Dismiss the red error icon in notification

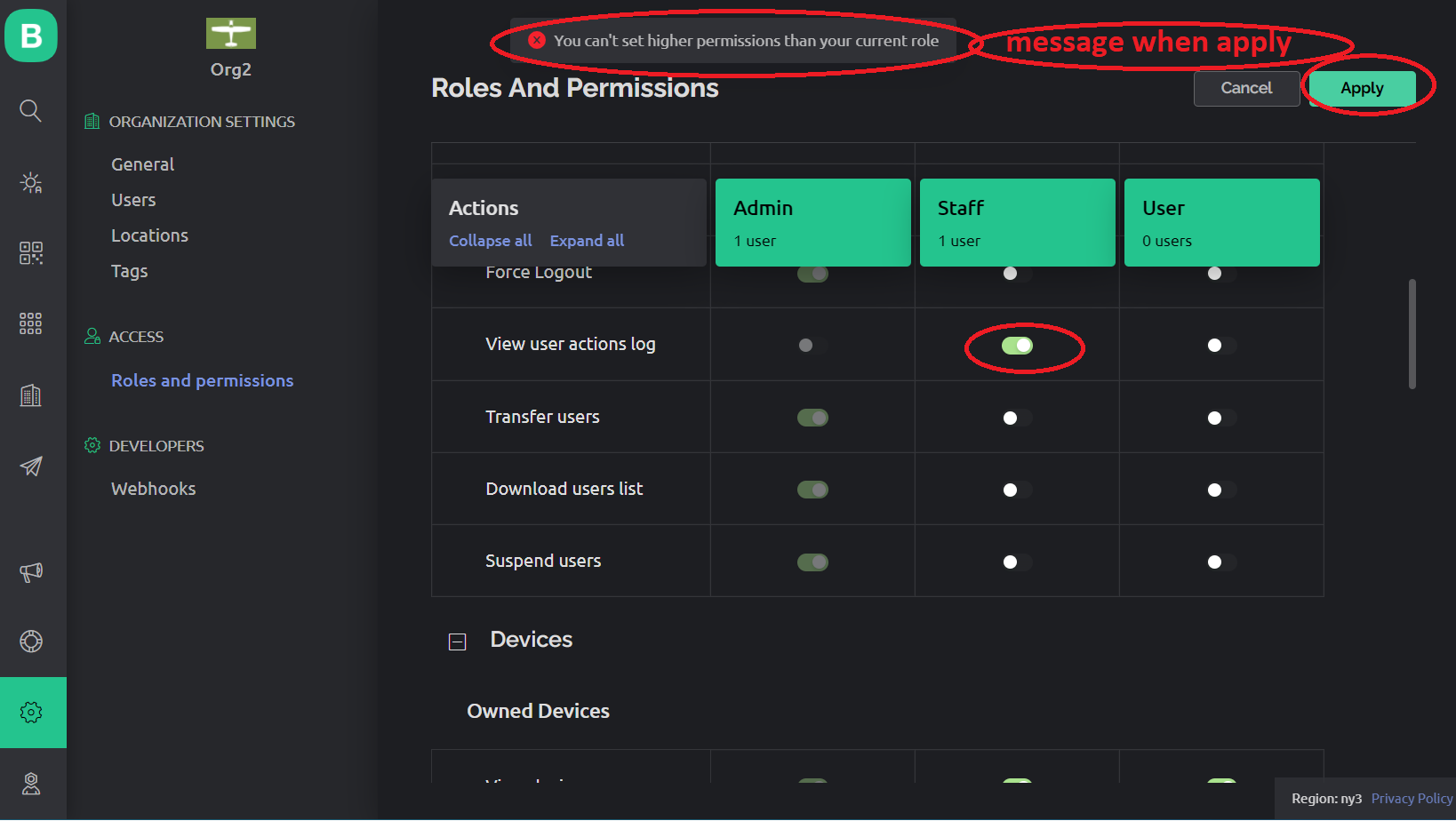(537, 40)
